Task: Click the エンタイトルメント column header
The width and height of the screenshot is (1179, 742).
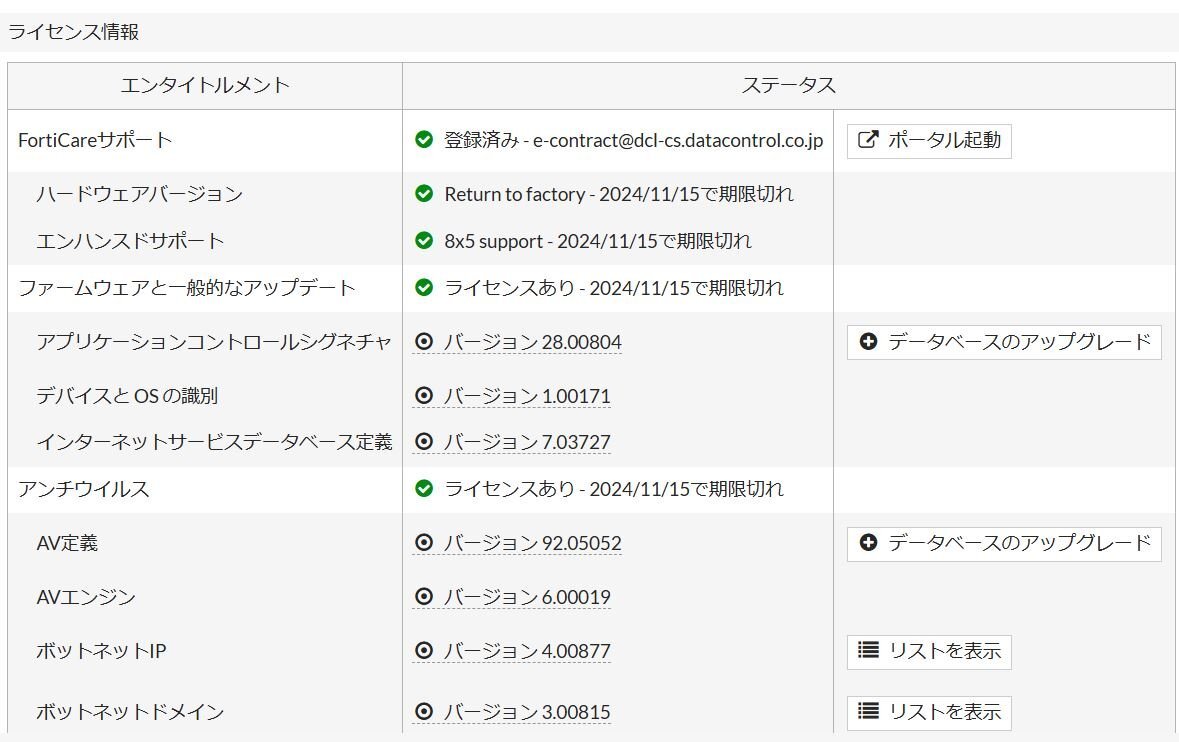Action: [x=205, y=86]
